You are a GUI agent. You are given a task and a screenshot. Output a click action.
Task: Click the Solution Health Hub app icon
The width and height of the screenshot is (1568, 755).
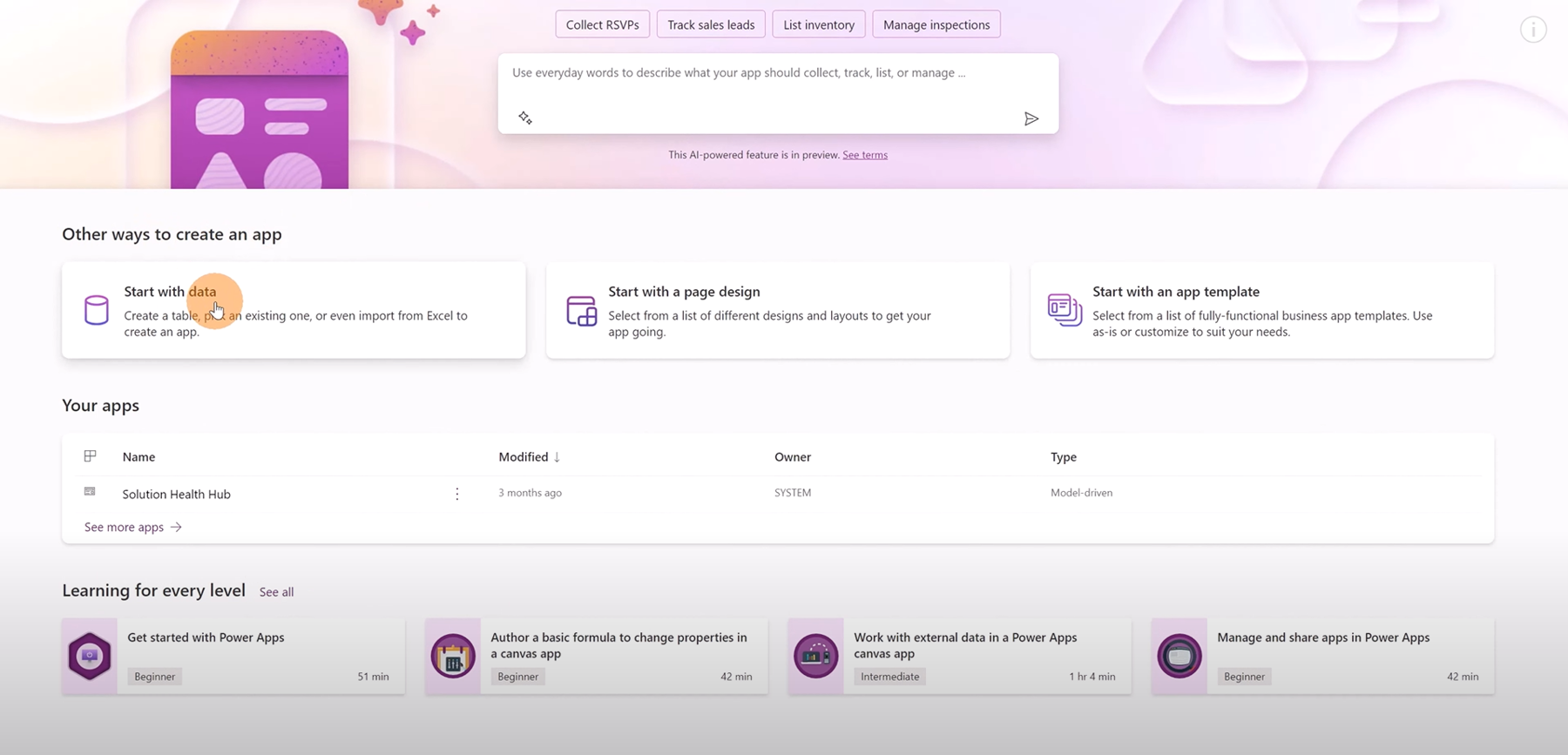(90, 492)
